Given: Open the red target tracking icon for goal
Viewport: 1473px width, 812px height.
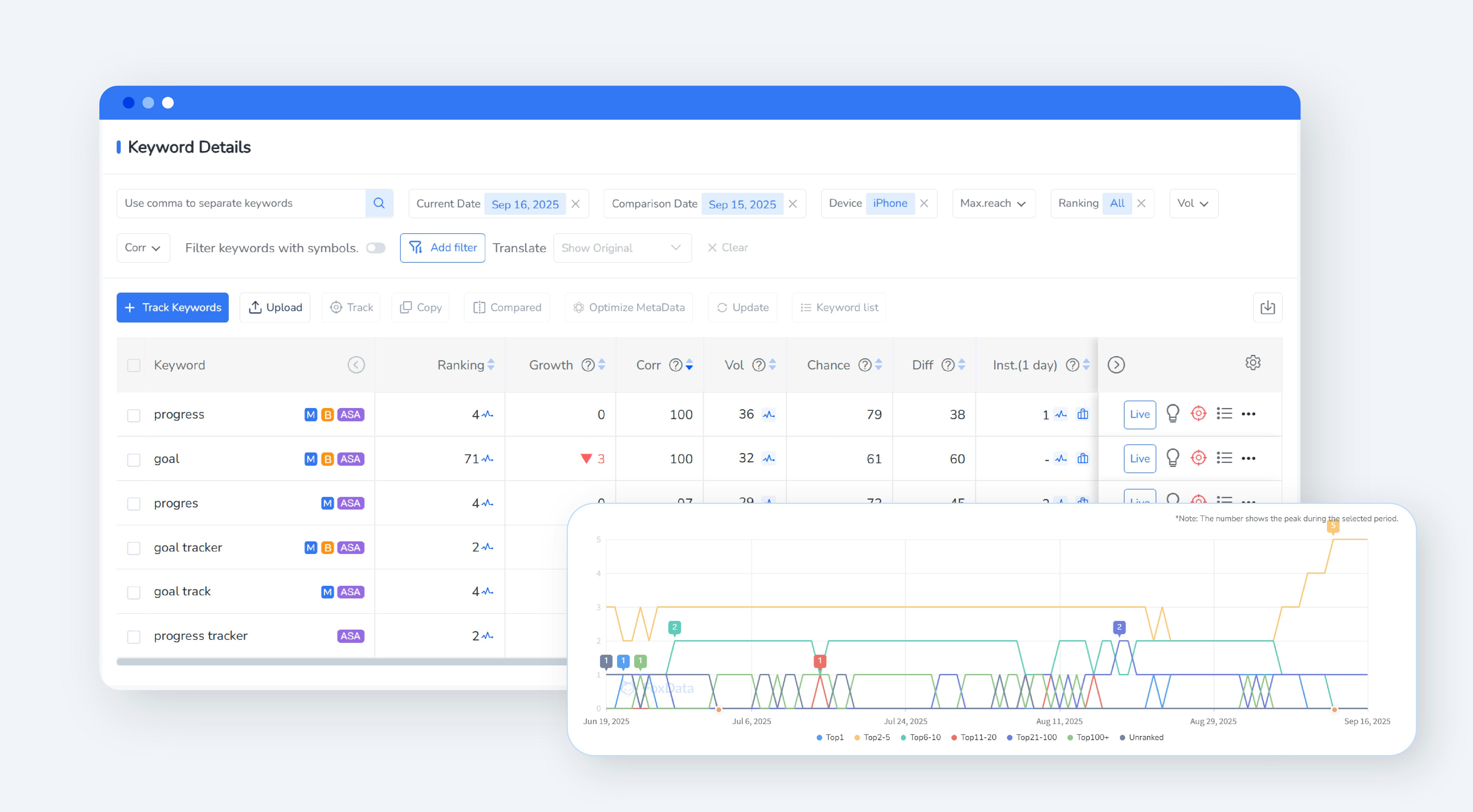Looking at the screenshot, I should point(1199,458).
